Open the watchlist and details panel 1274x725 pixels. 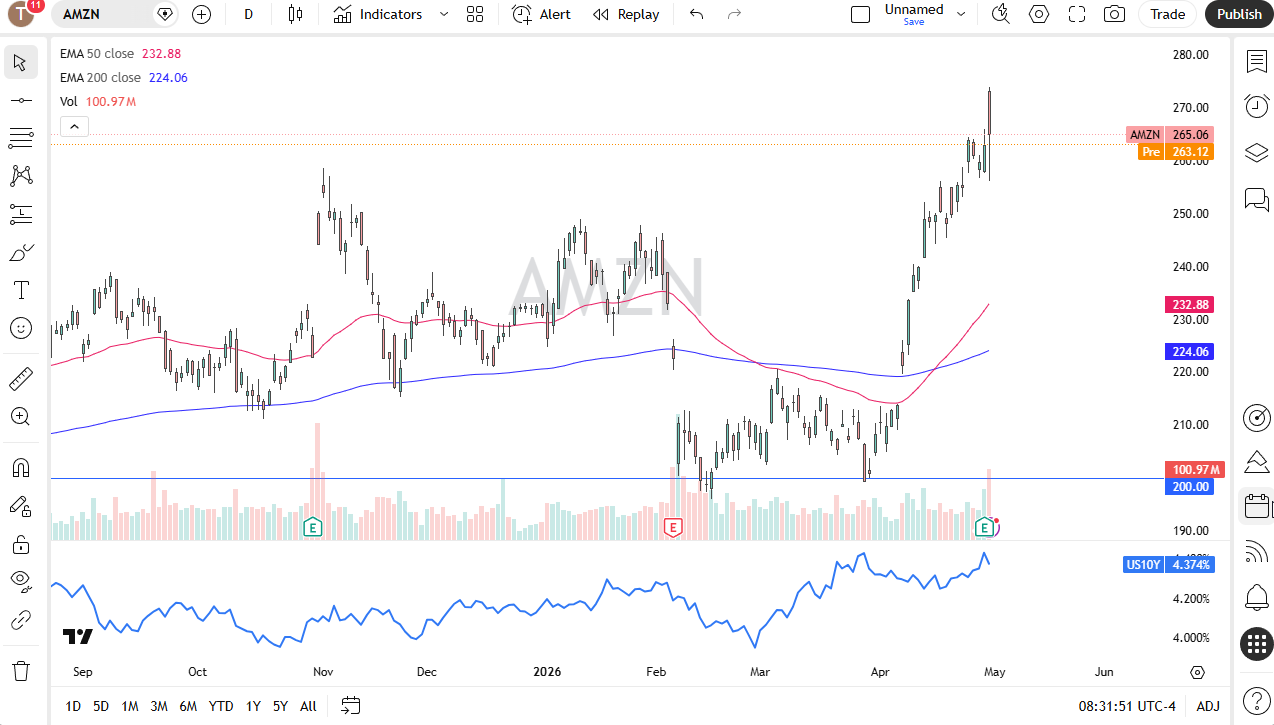[x=1256, y=62]
